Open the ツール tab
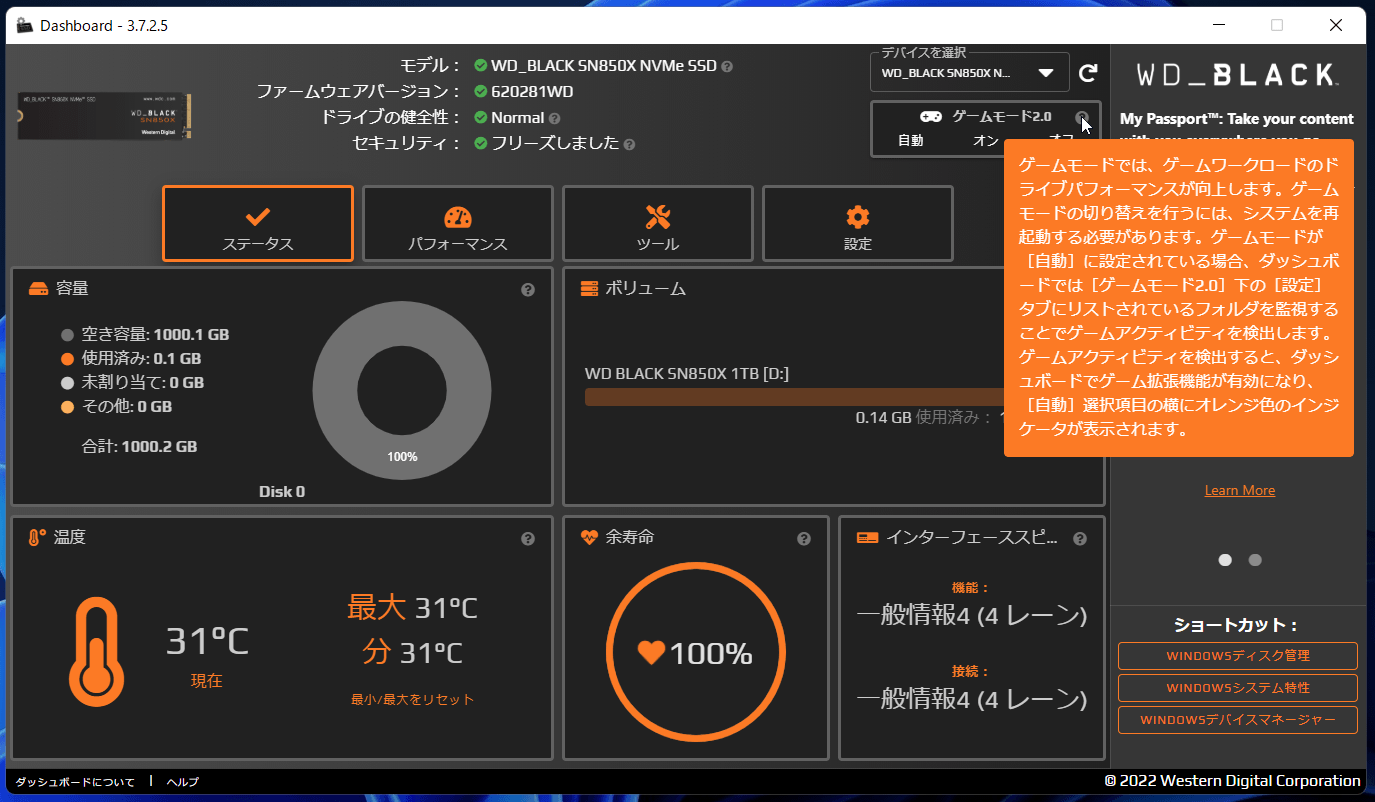The image size is (1375, 802). tap(658, 224)
